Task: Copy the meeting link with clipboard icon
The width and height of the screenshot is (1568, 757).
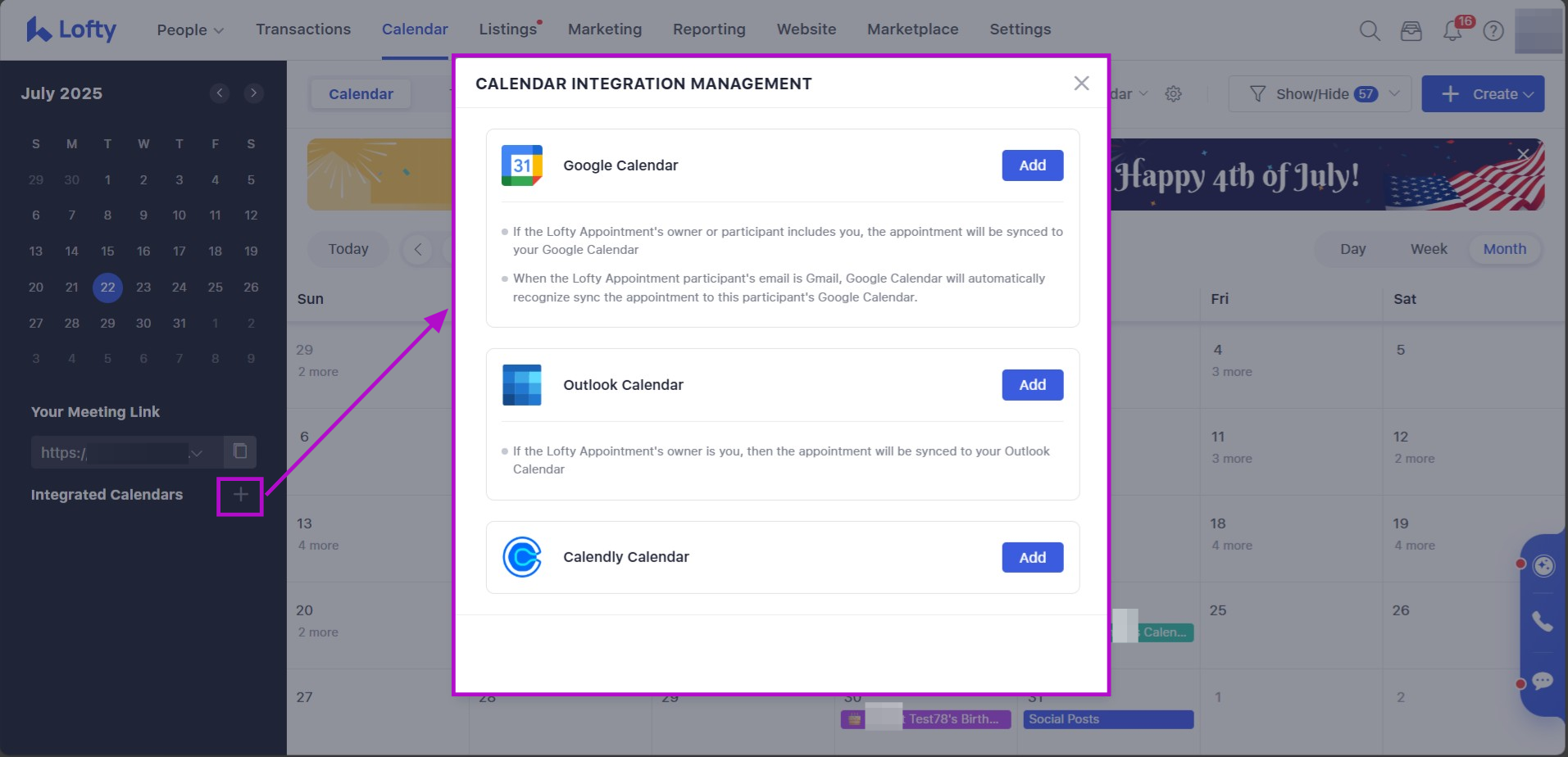Action: tap(240, 451)
